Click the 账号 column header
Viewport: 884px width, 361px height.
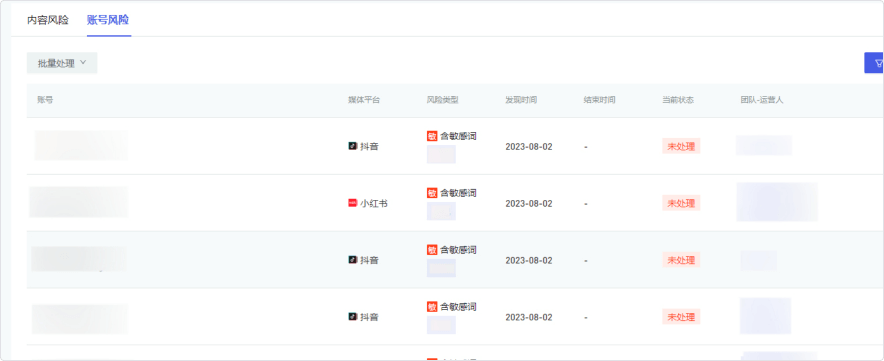[45, 100]
